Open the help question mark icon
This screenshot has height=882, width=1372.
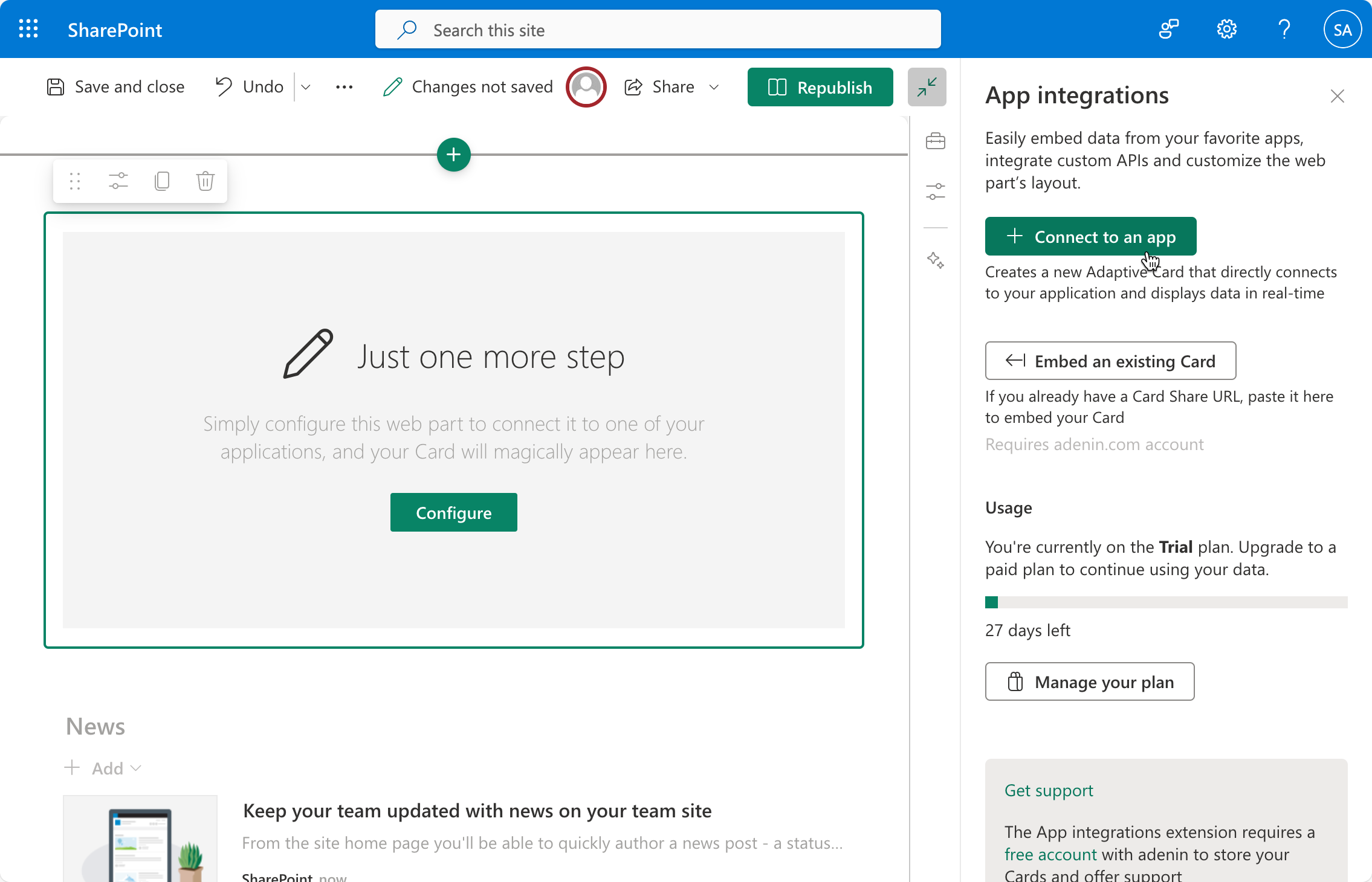[x=1284, y=29]
